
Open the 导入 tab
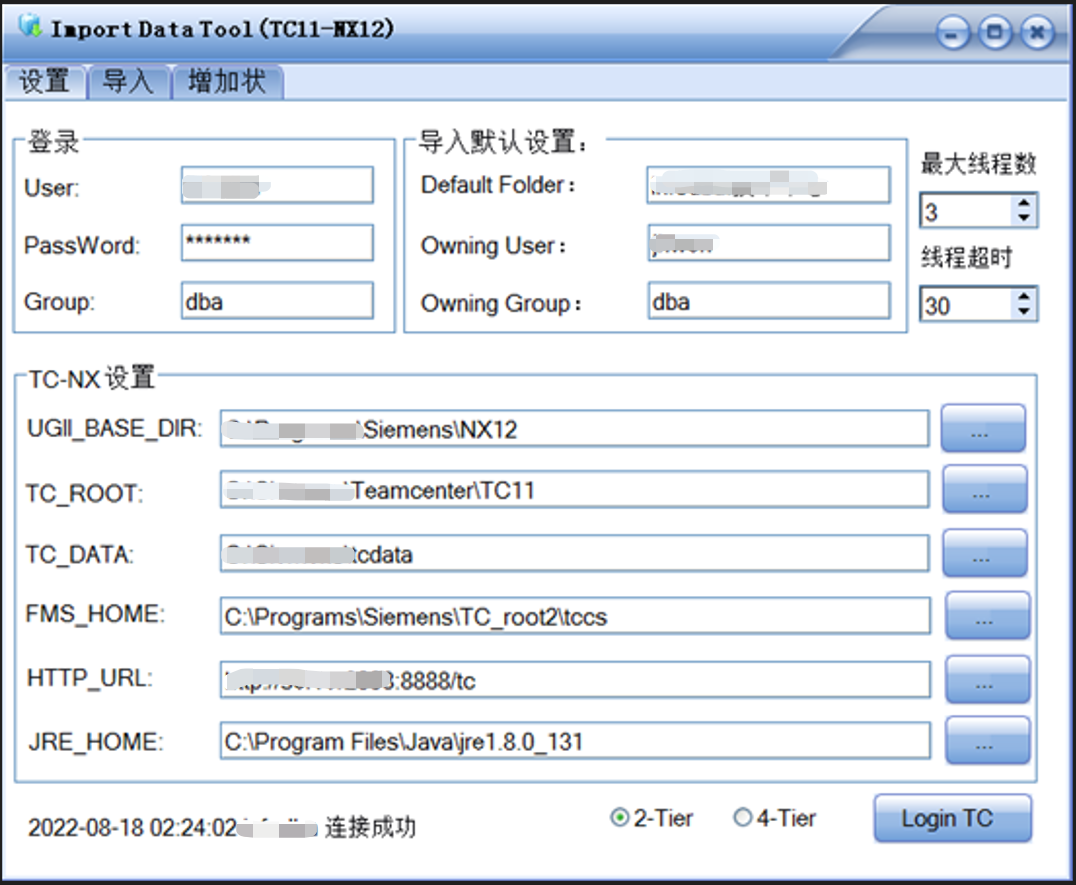(128, 82)
